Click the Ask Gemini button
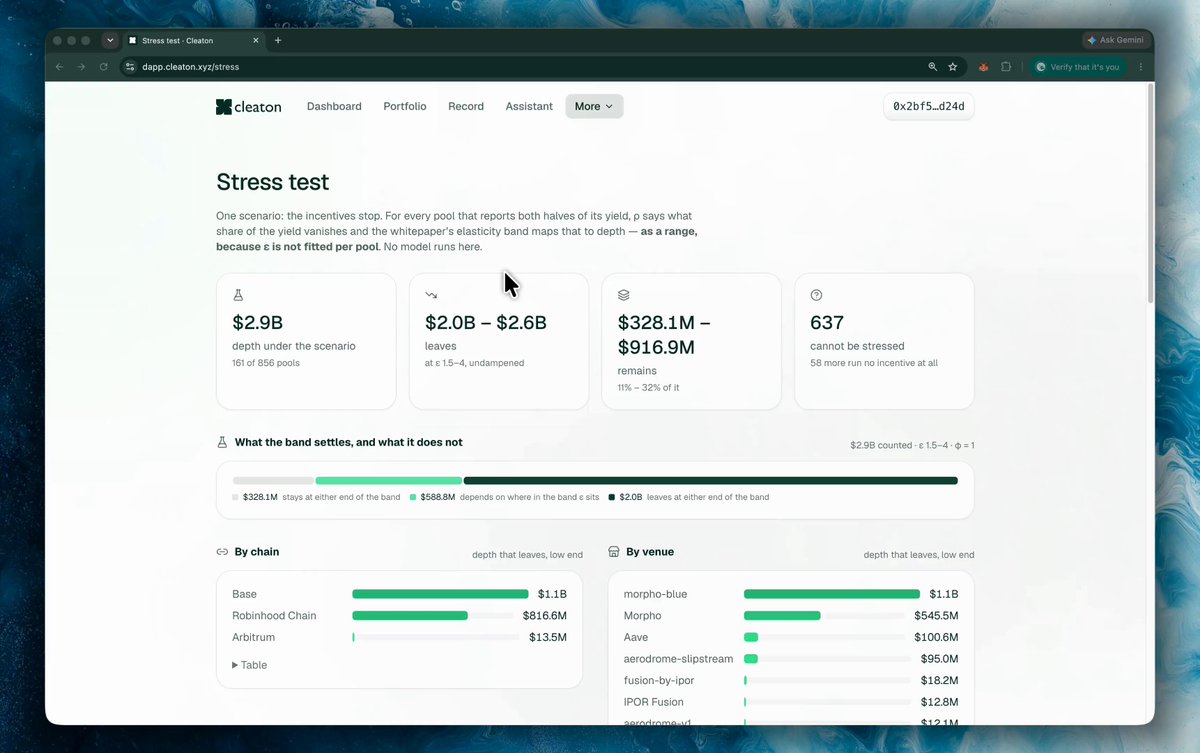 pos(1116,40)
